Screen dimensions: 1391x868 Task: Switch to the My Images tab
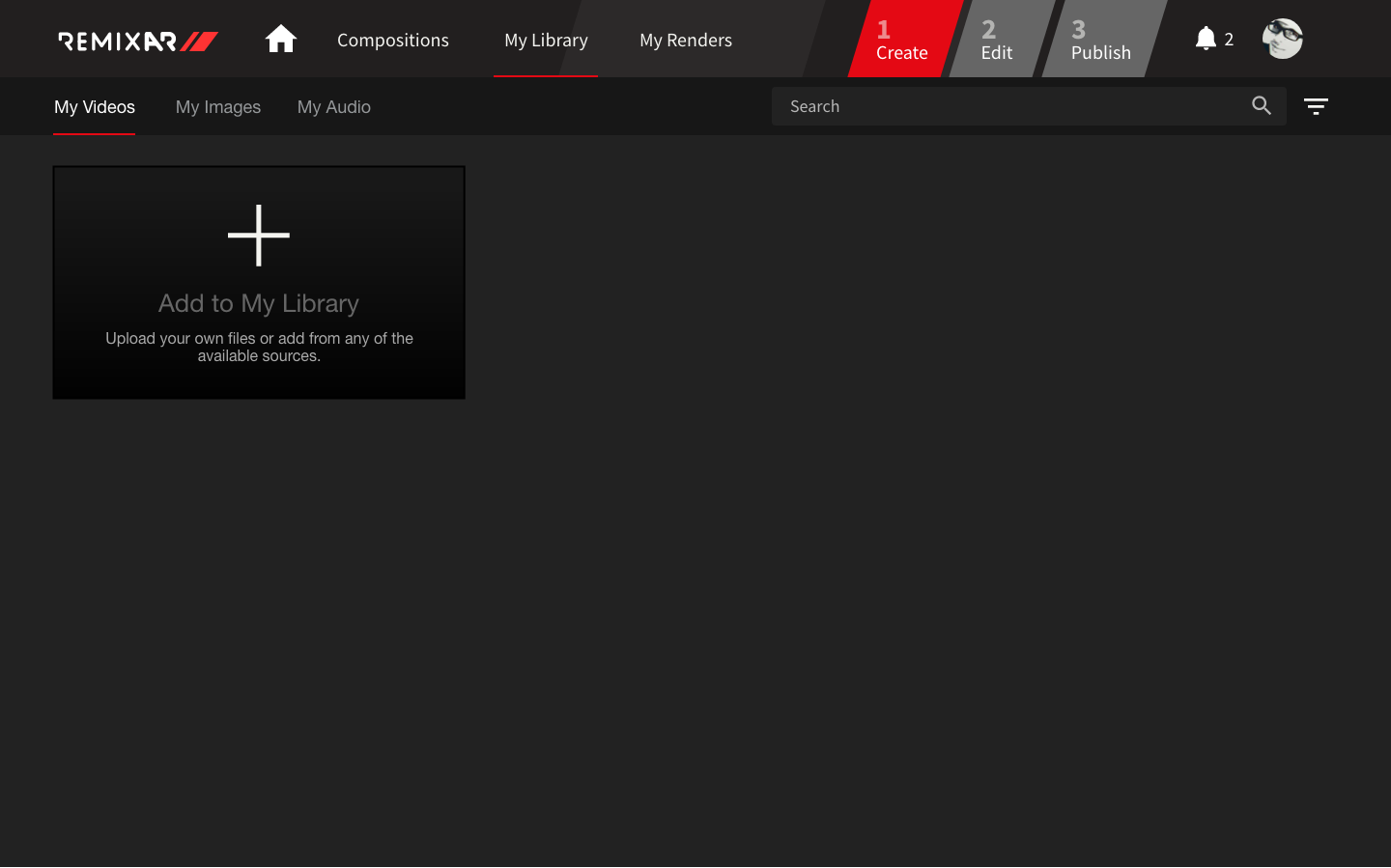pos(218,107)
